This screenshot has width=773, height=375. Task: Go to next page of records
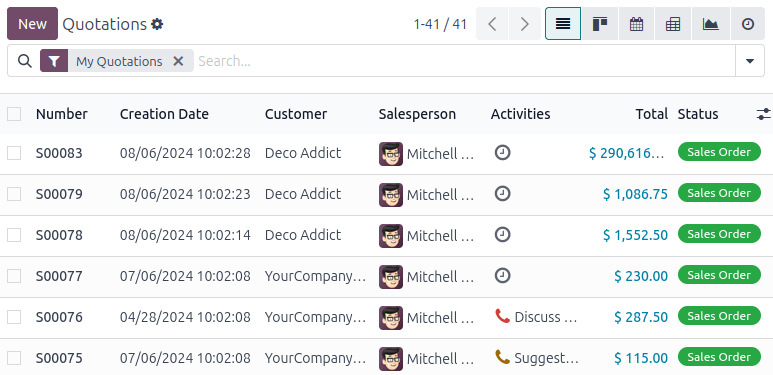[x=525, y=24]
